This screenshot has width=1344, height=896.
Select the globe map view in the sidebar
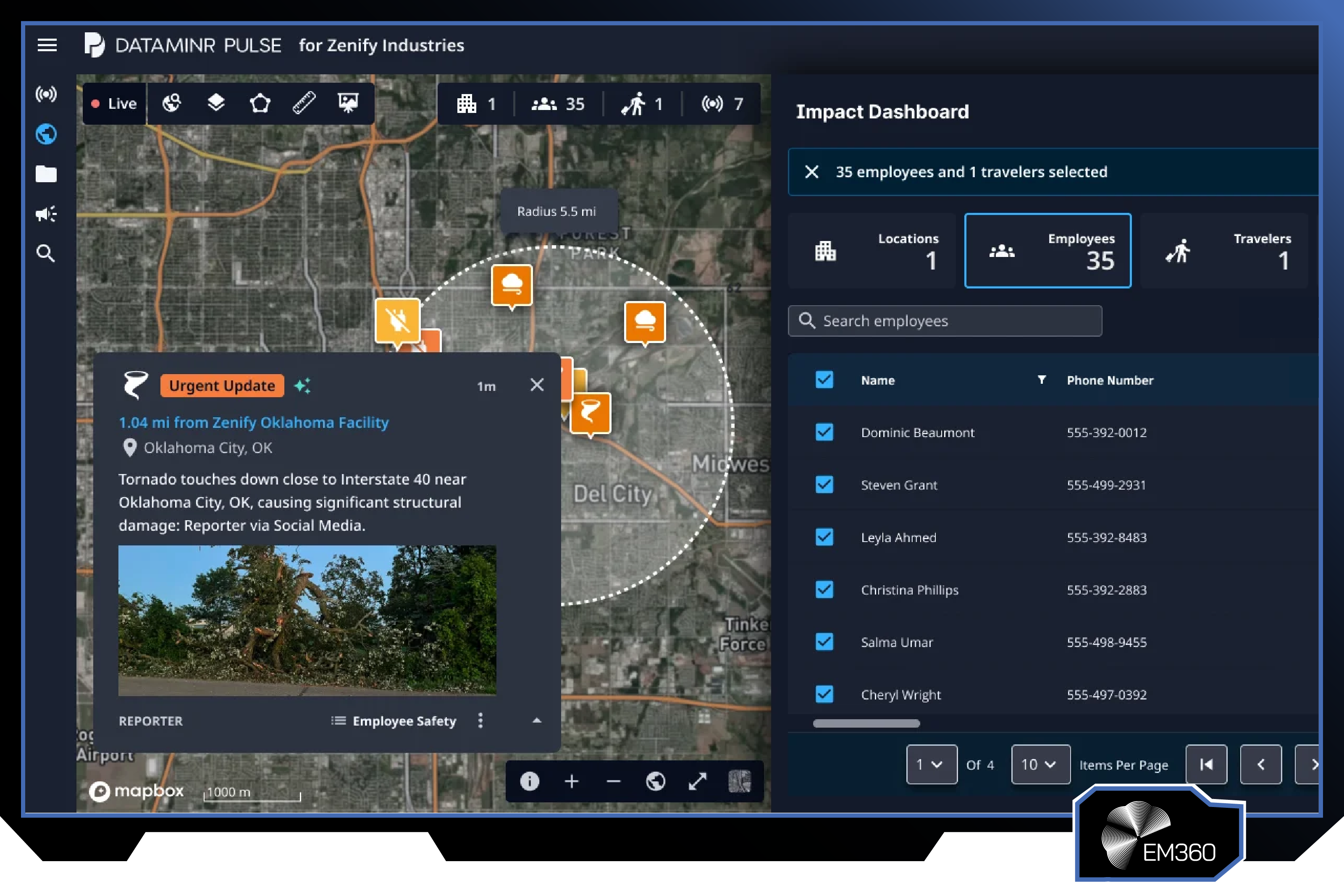(x=46, y=134)
